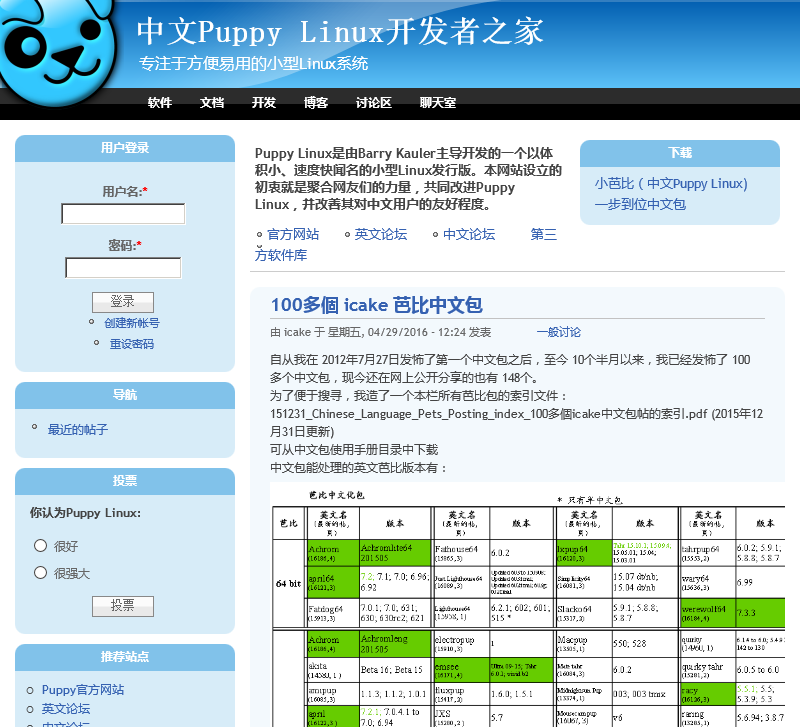Click the werewolf64 cell in the table
Screen dimensions: 800x727
[707, 613]
